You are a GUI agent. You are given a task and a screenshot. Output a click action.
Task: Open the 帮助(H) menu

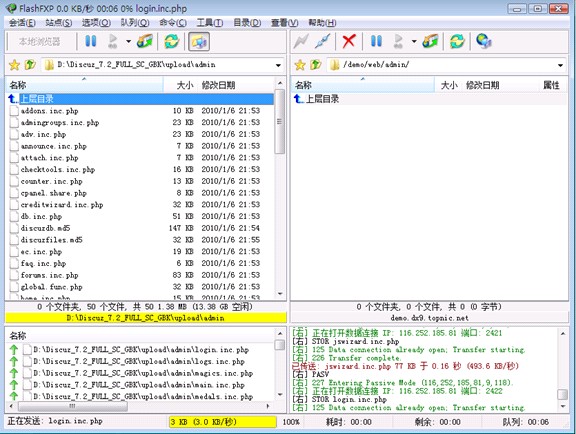click(322, 23)
